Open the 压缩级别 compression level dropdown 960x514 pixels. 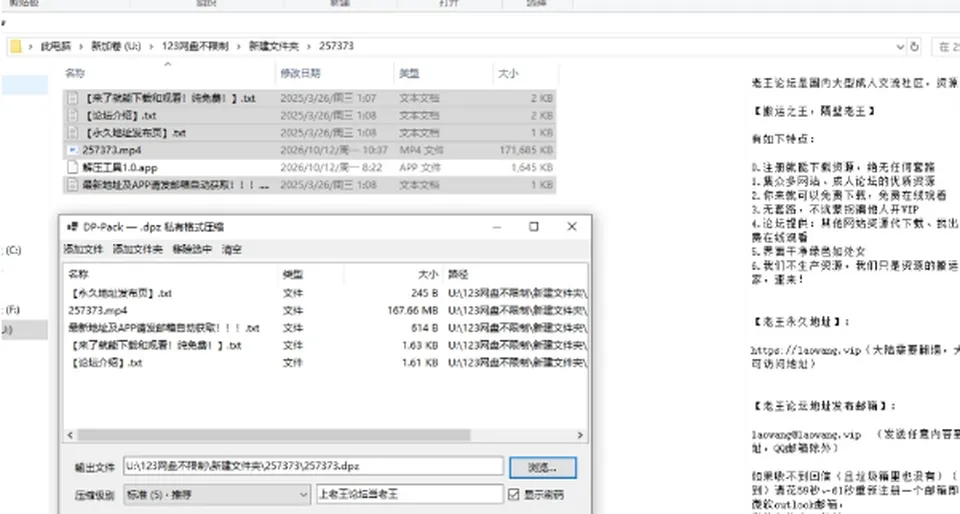click(217, 494)
